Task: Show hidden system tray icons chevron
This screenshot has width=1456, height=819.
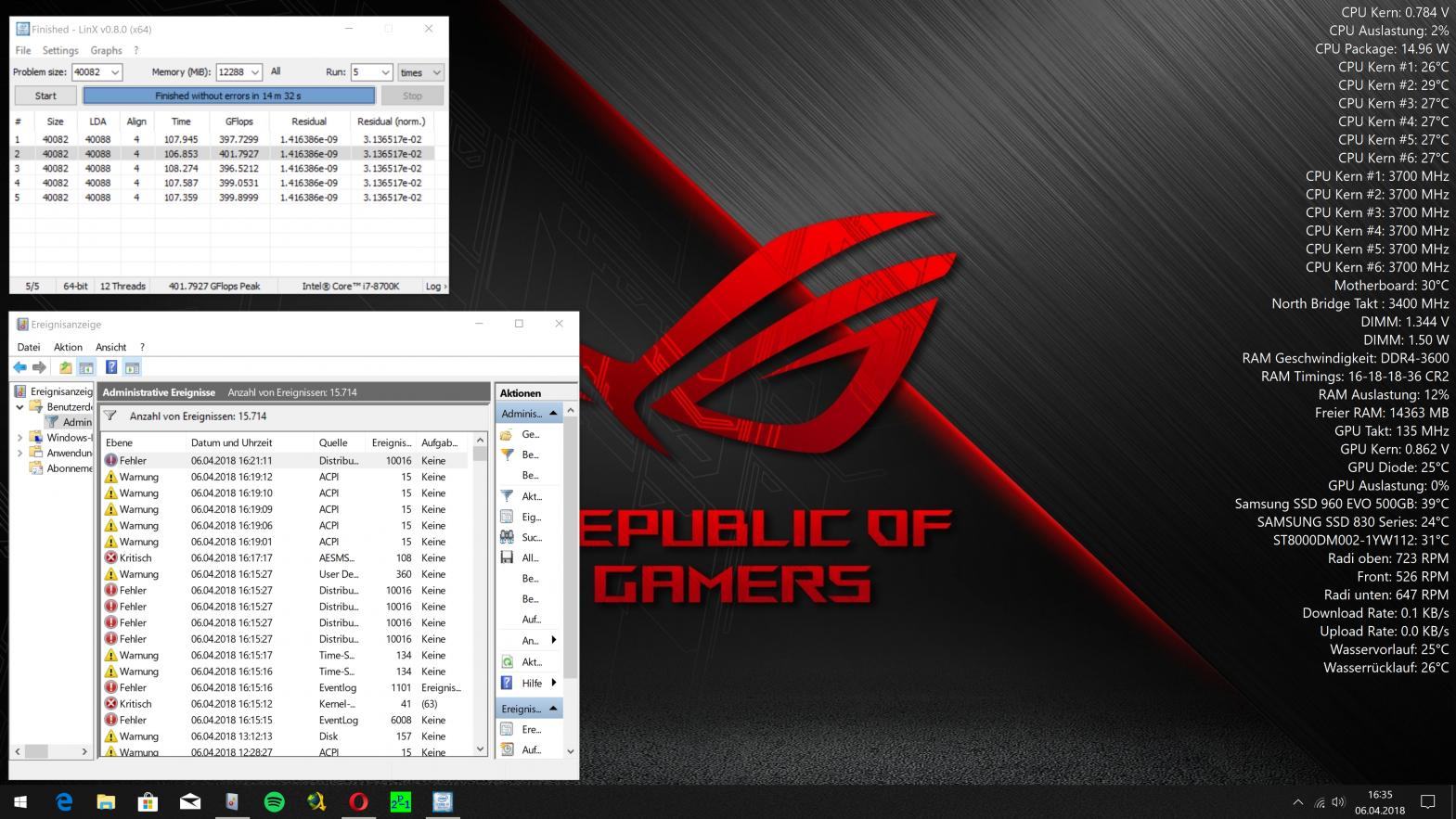Action: (1297, 802)
